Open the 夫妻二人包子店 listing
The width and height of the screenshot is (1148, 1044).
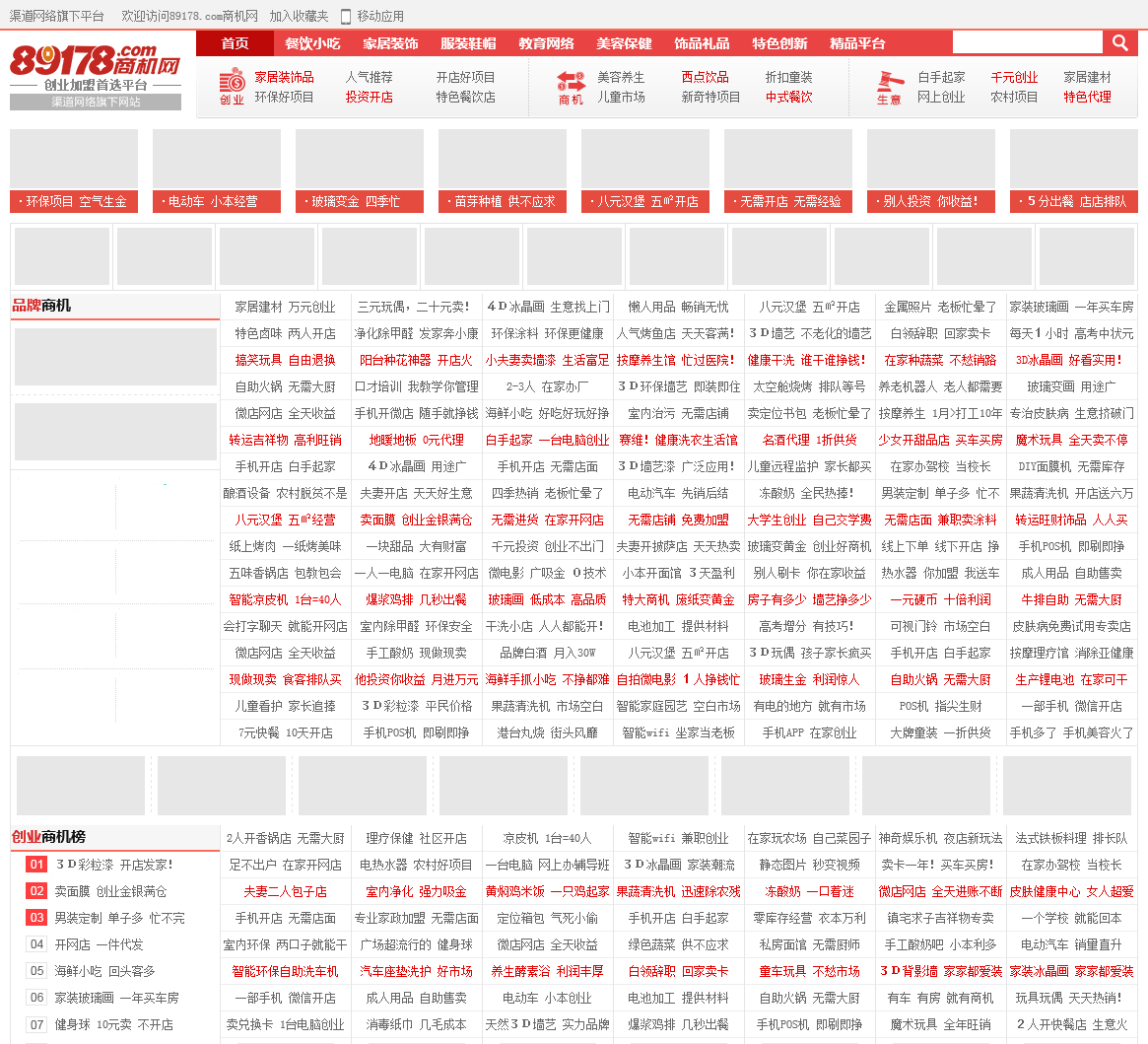tap(285, 891)
